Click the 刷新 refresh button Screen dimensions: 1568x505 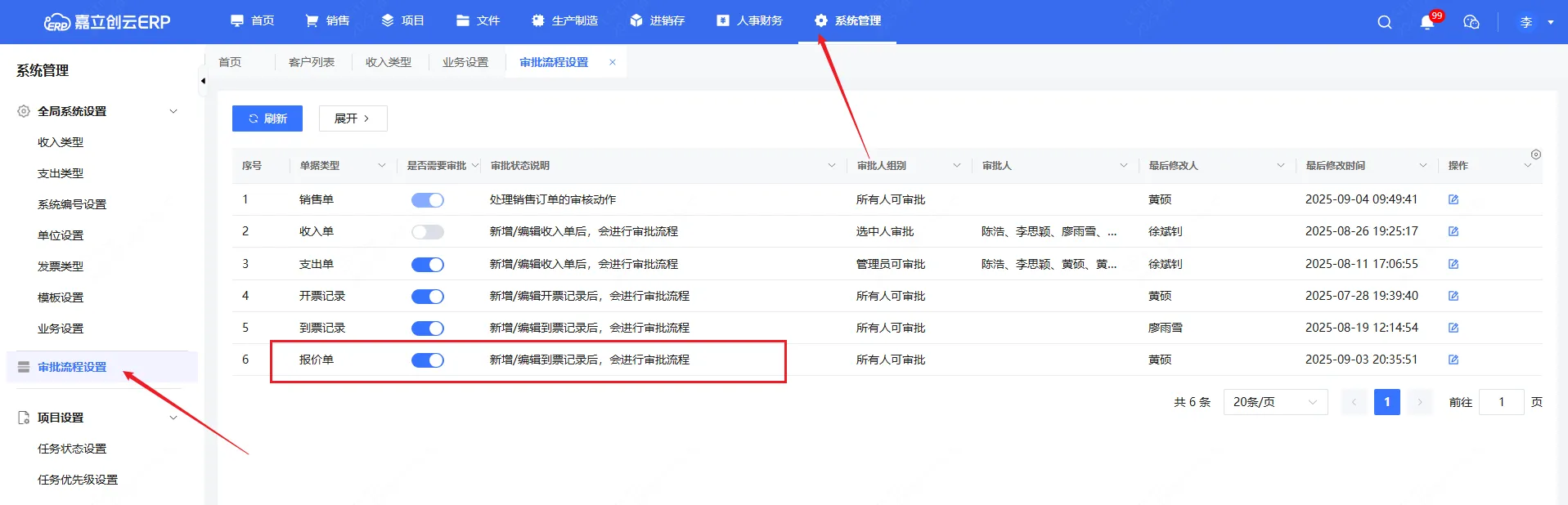(x=267, y=118)
